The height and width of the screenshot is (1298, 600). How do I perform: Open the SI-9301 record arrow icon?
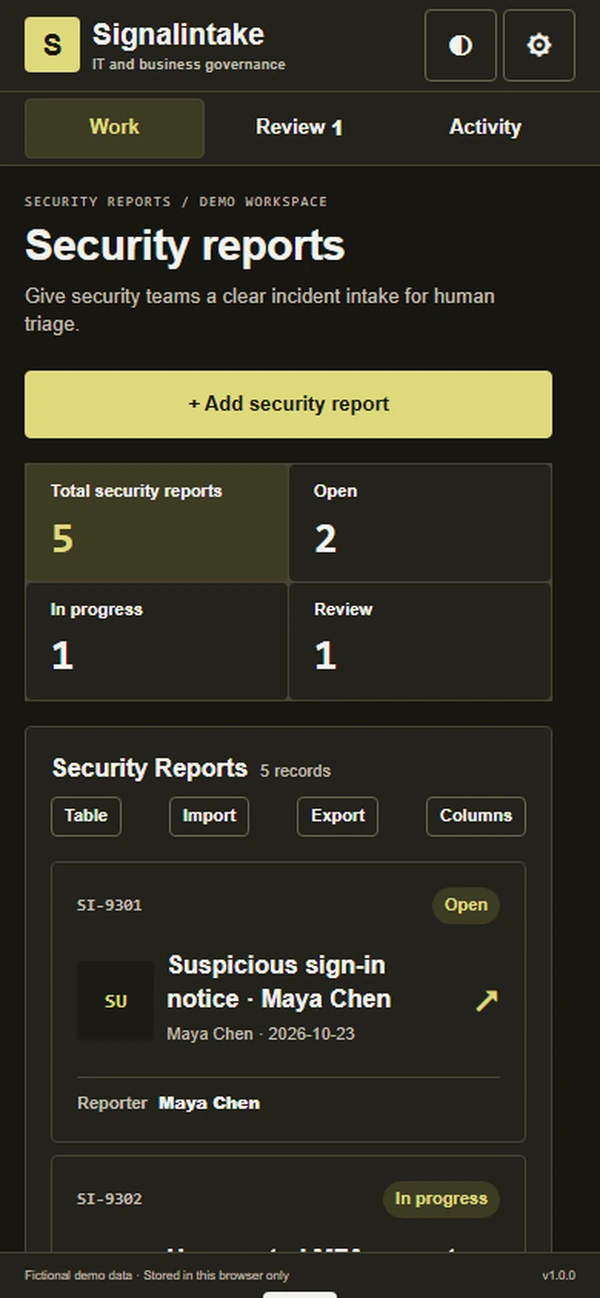click(487, 1000)
